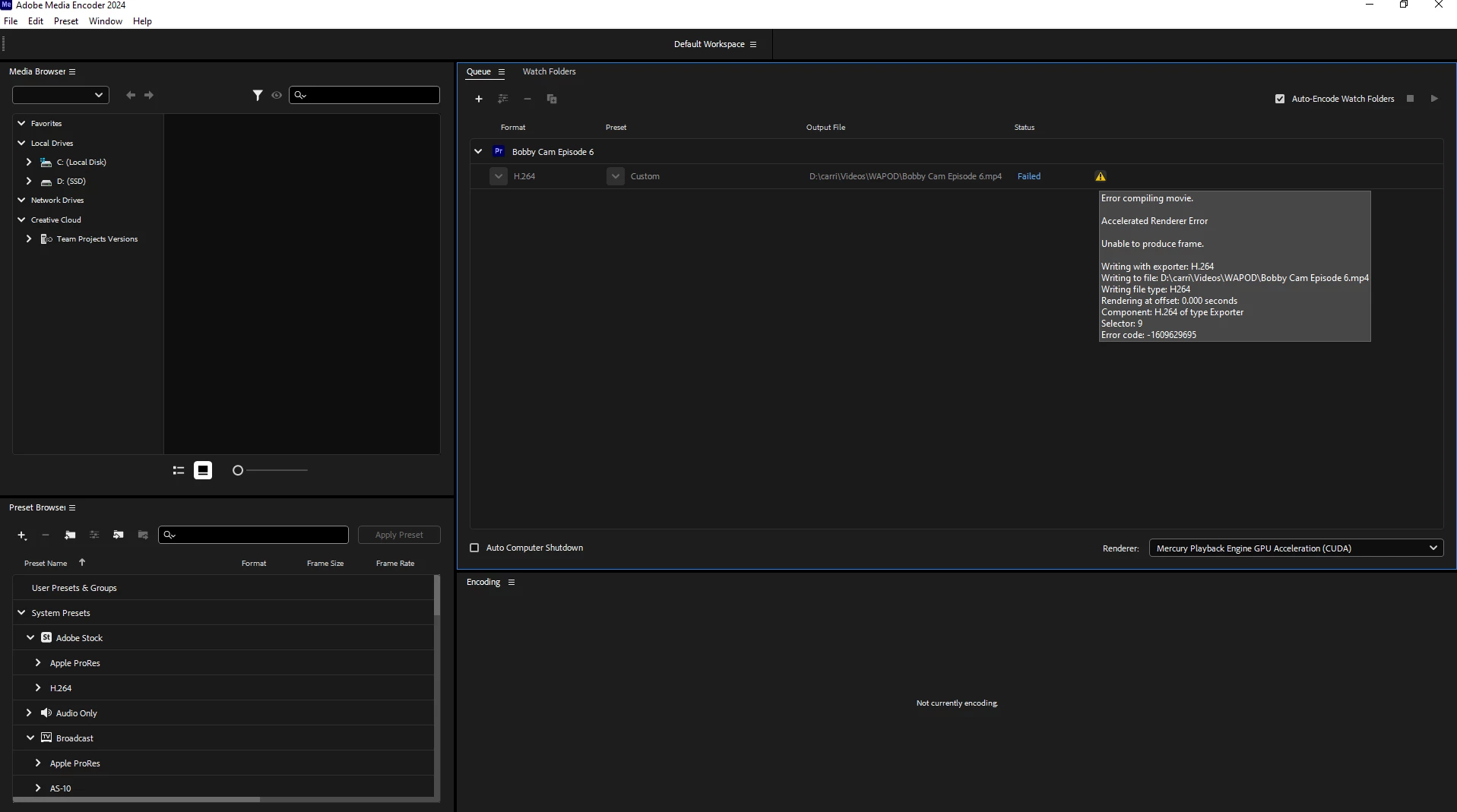
Task: Click the Preset Browser vertical scrollbar
Action: 436,595
